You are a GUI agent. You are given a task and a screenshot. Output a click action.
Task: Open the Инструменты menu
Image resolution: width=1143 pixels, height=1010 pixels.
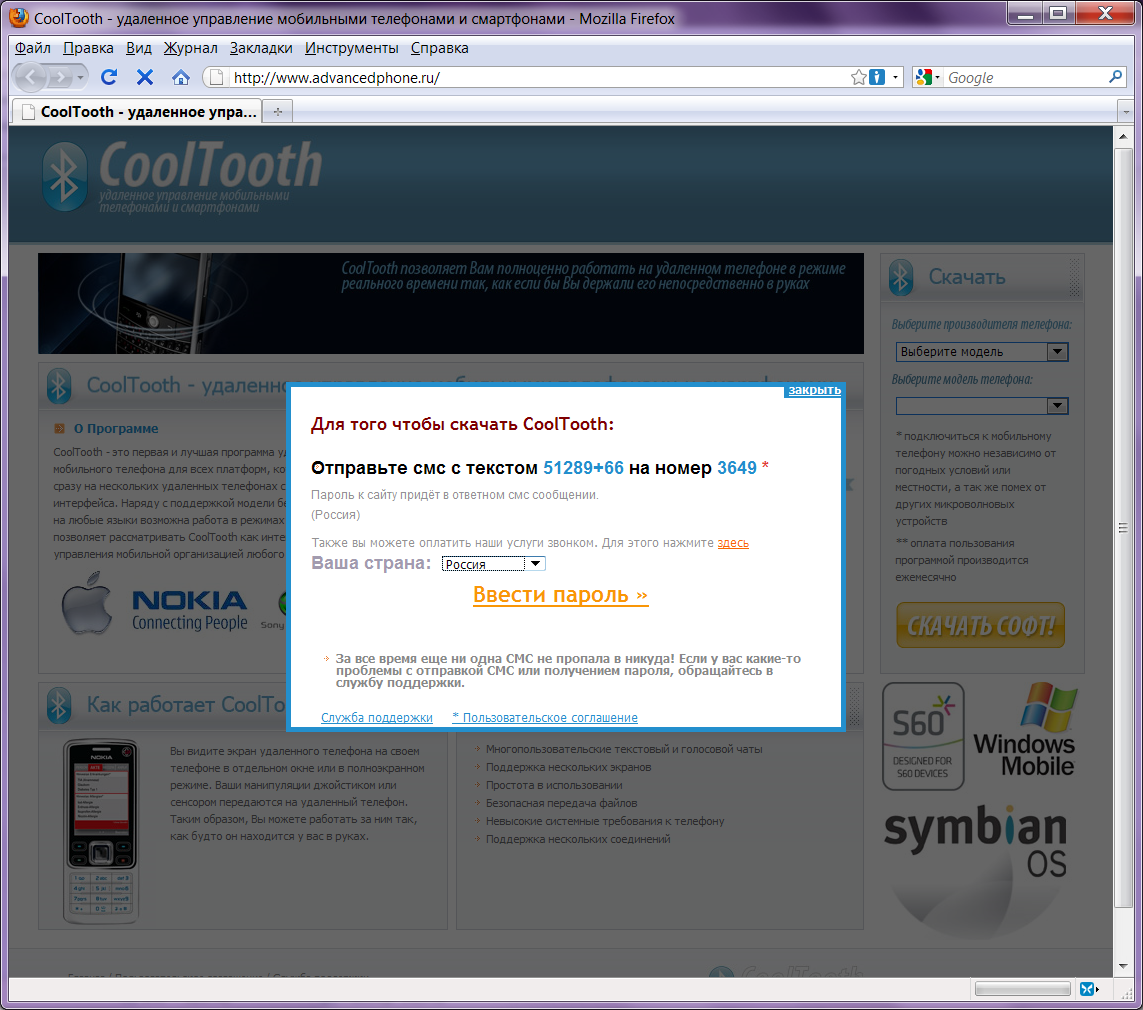click(351, 48)
